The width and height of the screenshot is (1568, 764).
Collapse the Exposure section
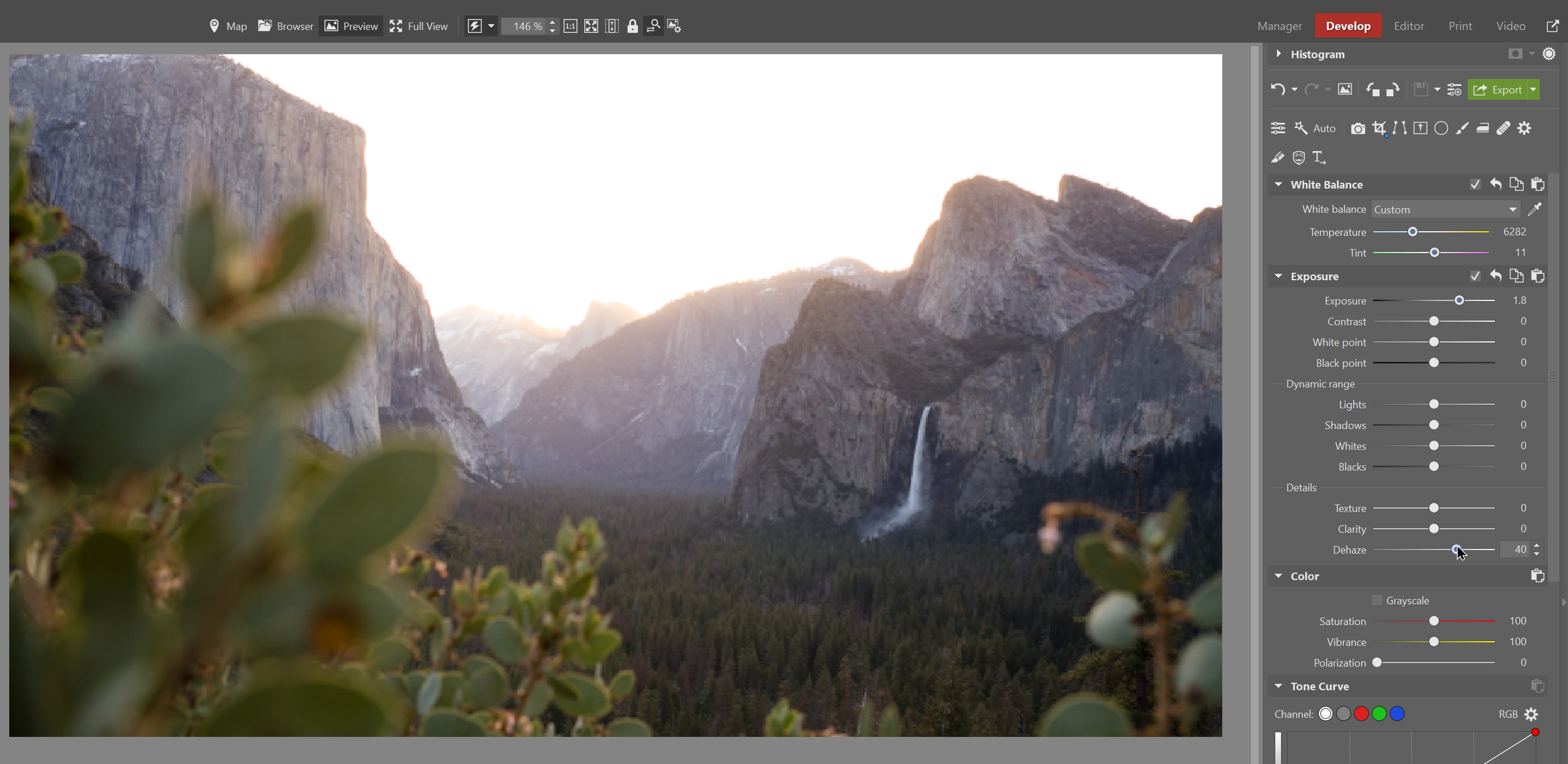click(x=1278, y=276)
